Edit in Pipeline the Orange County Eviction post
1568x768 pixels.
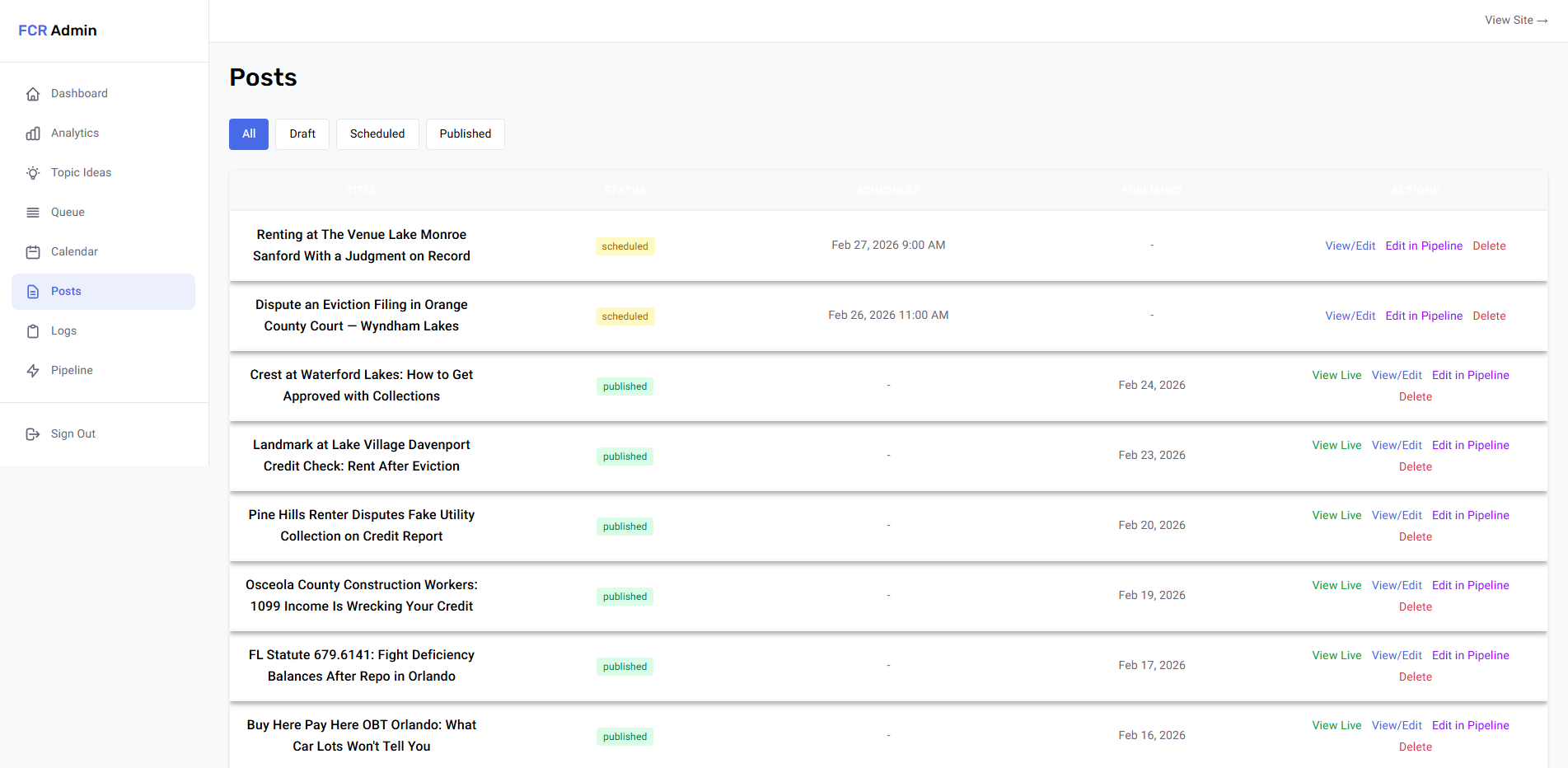pos(1424,316)
